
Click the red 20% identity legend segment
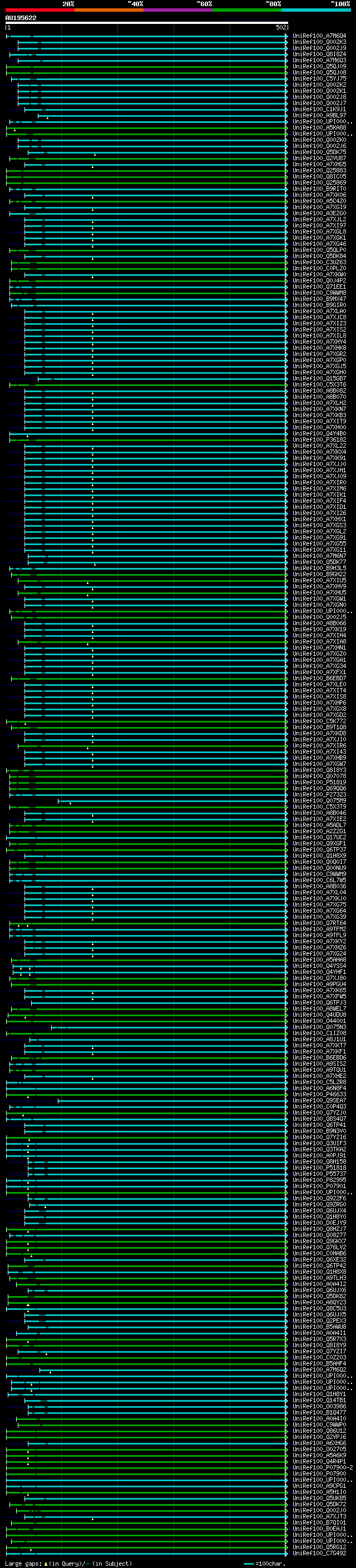39,10
